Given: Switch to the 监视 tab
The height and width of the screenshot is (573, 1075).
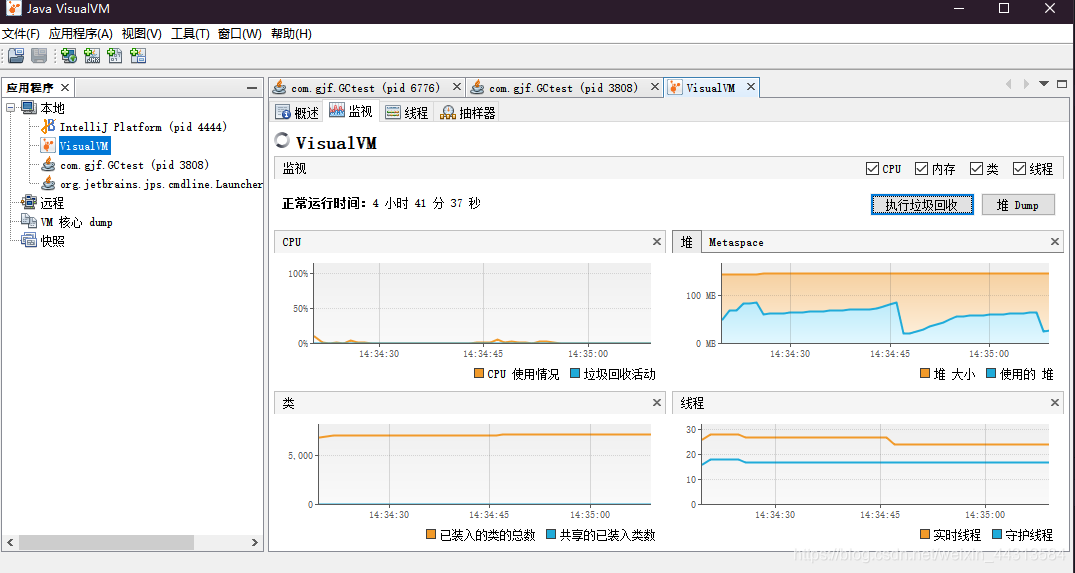Looking at the screenshot, I should [x=351, y=112].
